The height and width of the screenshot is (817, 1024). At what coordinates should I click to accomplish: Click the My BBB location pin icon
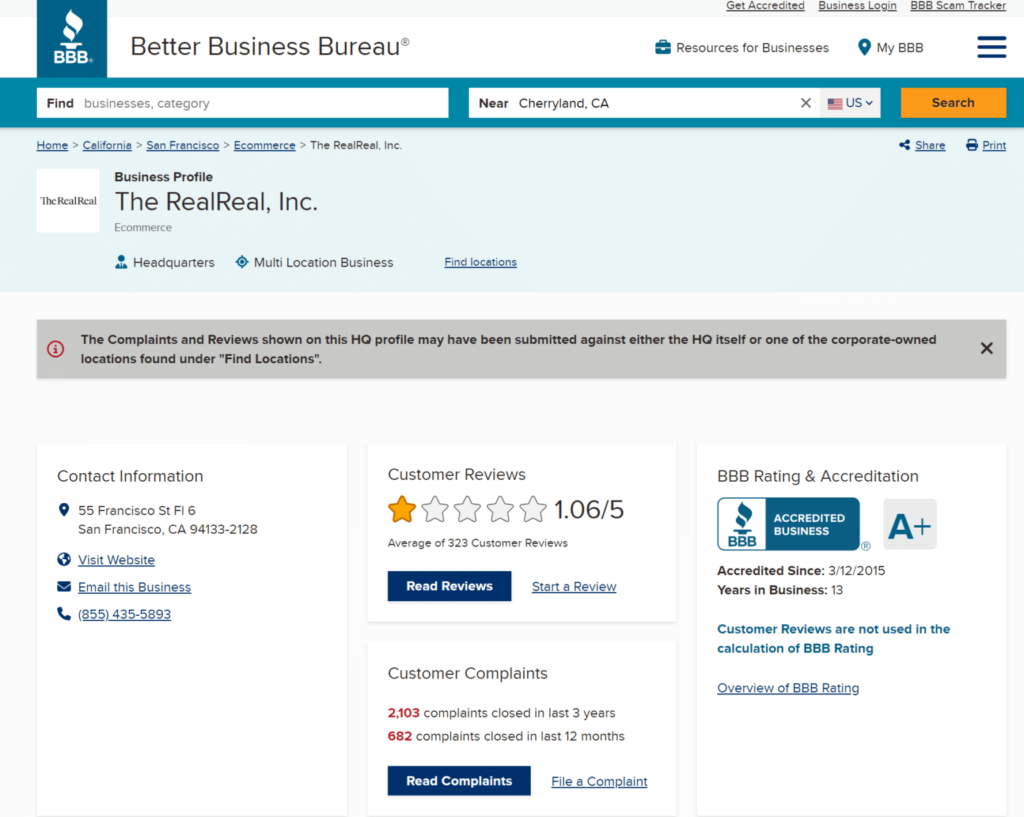[864, 47]
